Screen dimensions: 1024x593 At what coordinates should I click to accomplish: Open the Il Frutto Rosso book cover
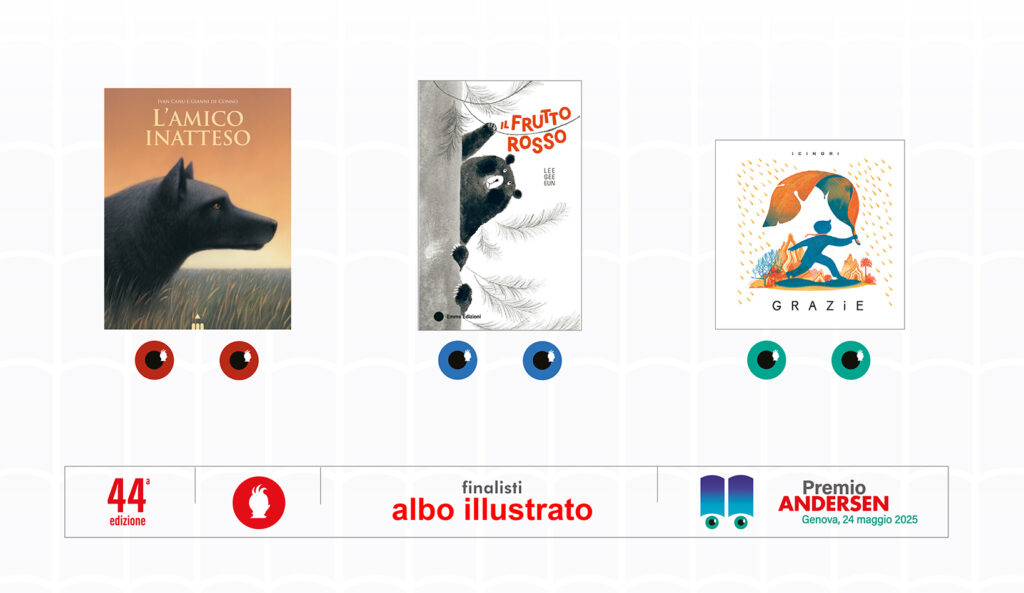(x=500, y=205)
